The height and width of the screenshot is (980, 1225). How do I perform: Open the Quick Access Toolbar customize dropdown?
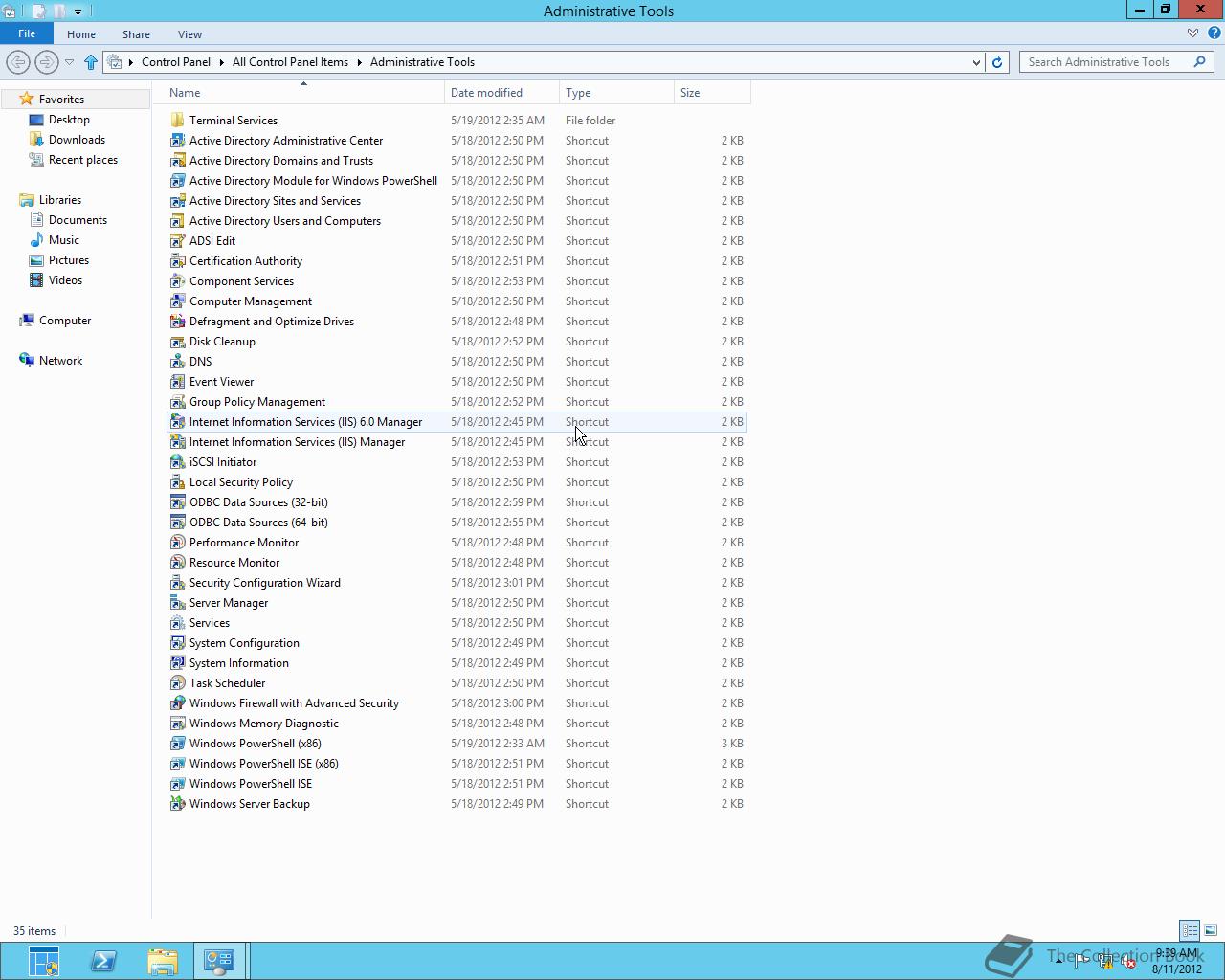78,11
